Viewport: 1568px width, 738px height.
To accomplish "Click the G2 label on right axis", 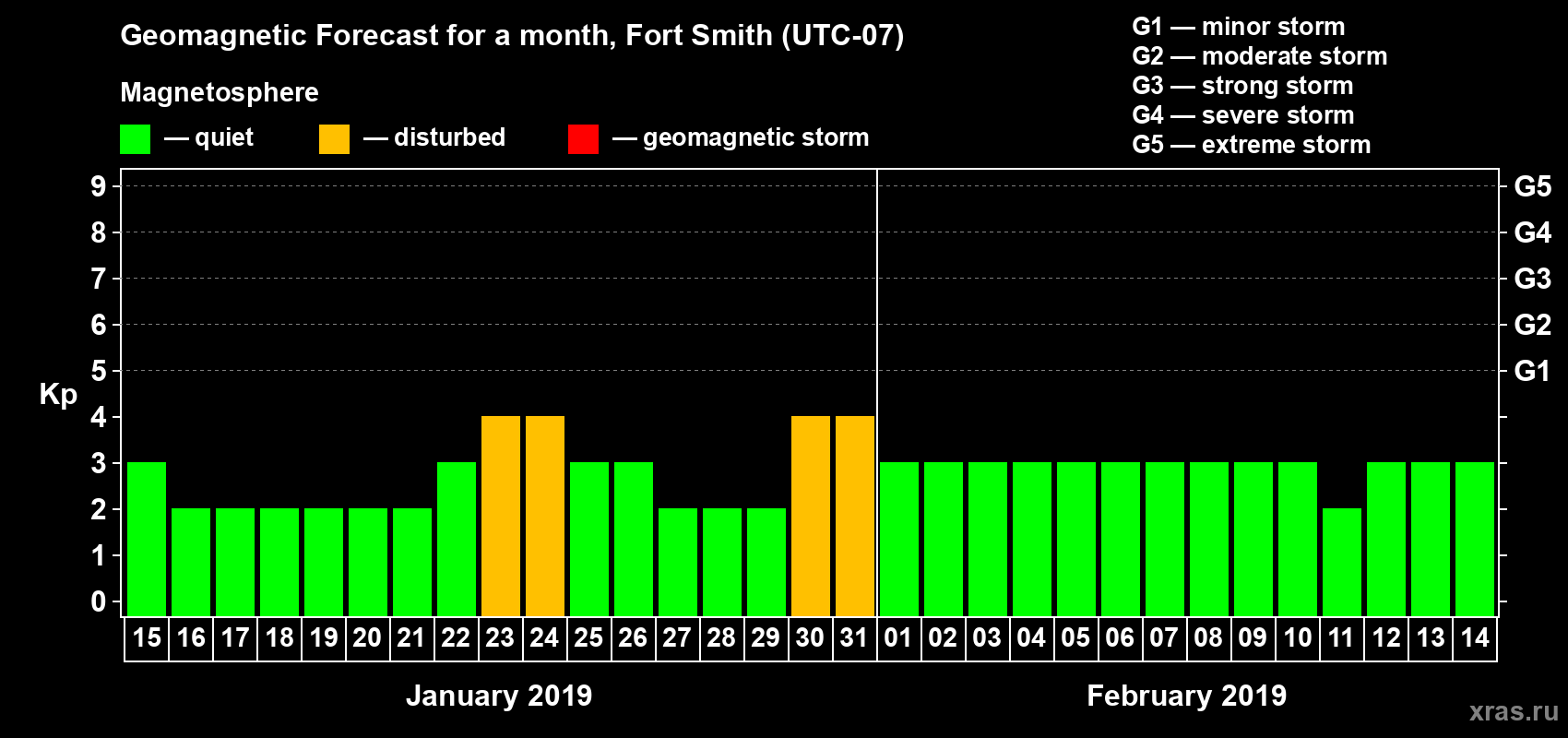I will pyautogui.click(x=1533, y=325).
